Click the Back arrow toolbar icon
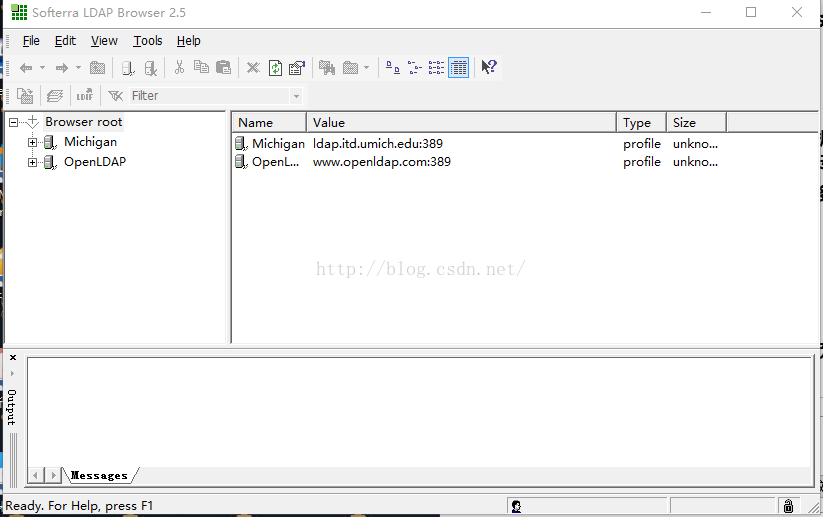 click(26, 68)
